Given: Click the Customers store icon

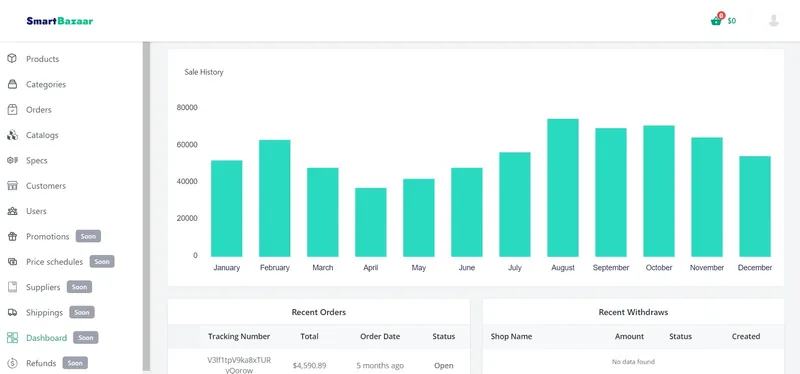Looking at the screenshot, I should click(12, 186).
